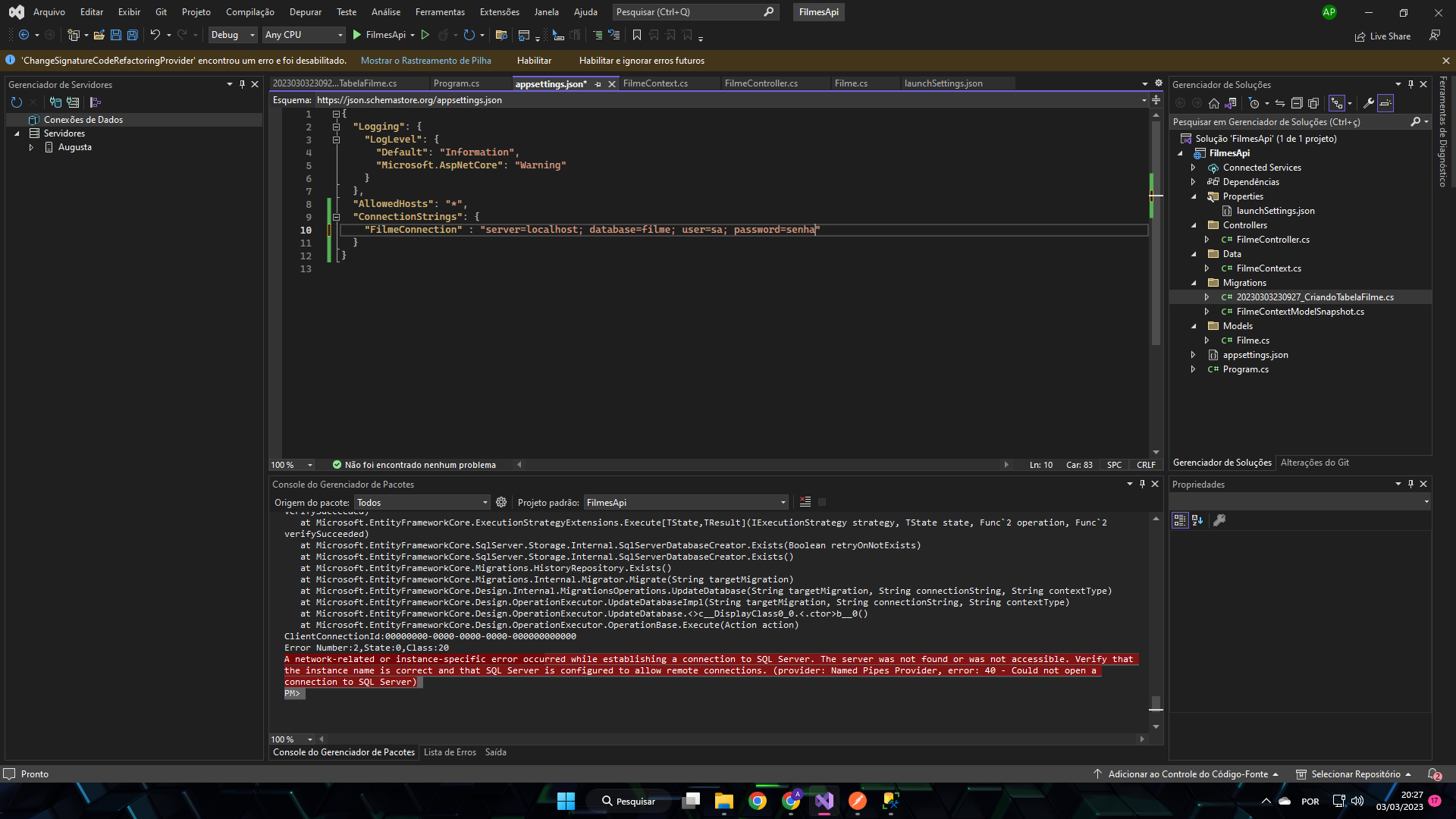Refresh the Gerenciador de Servidores panel
This screenshot has width=1456, height=819.
pos(17,102)
